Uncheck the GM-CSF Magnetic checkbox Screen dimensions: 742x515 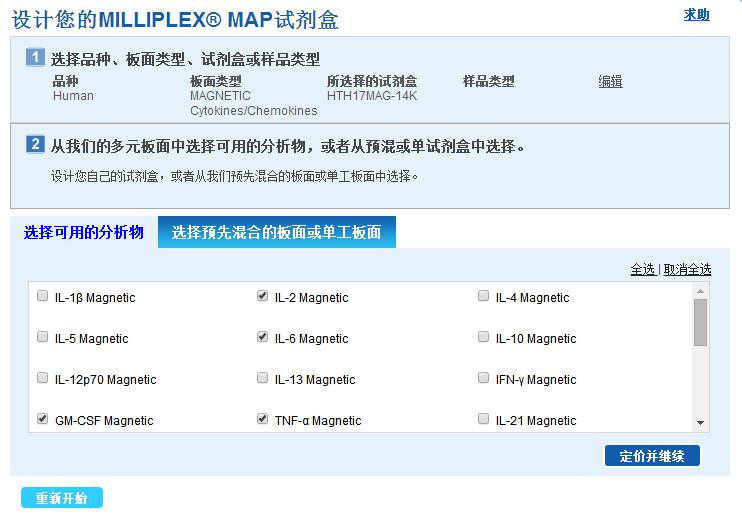42,418
